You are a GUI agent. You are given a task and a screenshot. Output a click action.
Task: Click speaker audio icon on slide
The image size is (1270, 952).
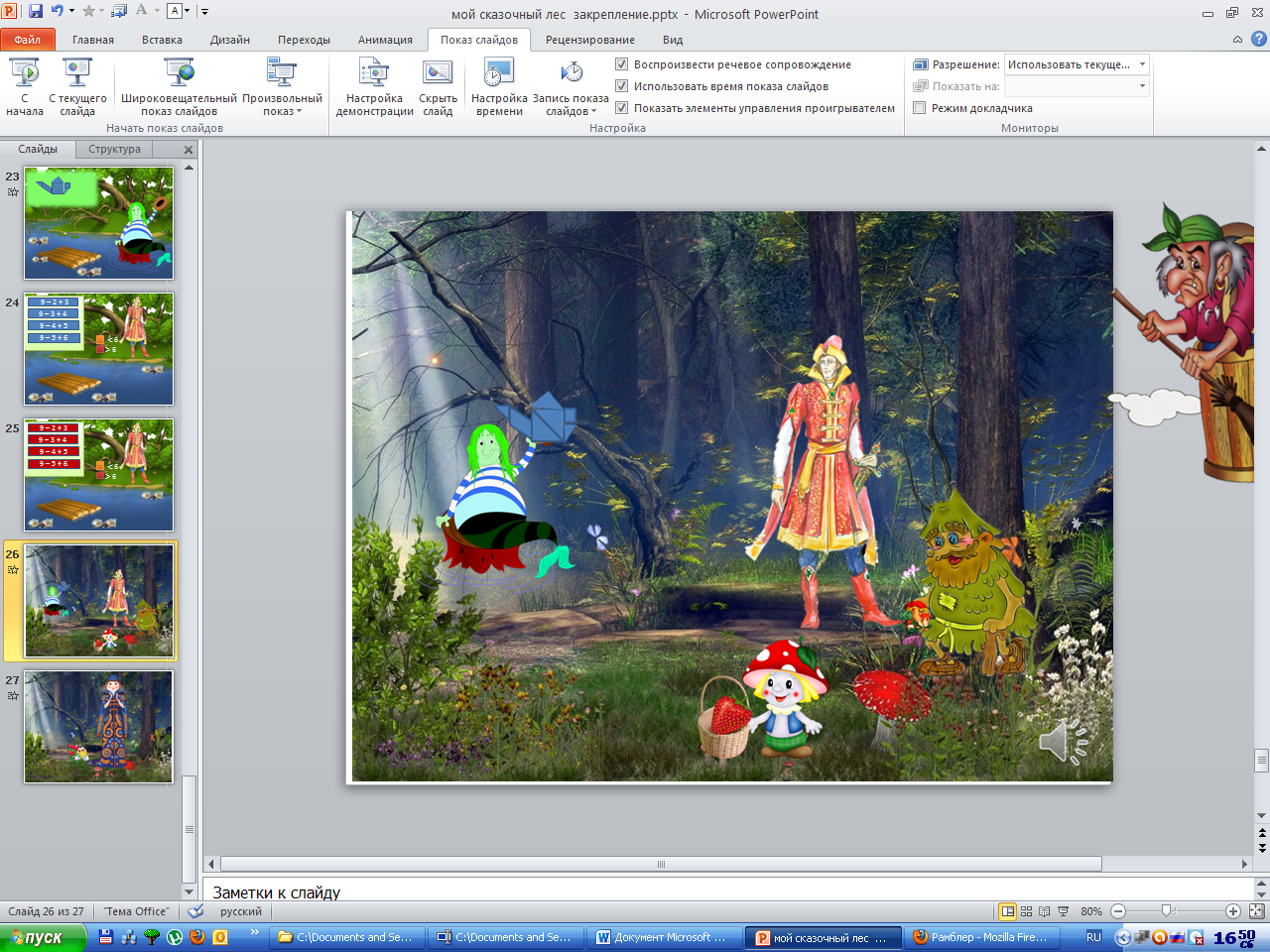click(1063, 742)
